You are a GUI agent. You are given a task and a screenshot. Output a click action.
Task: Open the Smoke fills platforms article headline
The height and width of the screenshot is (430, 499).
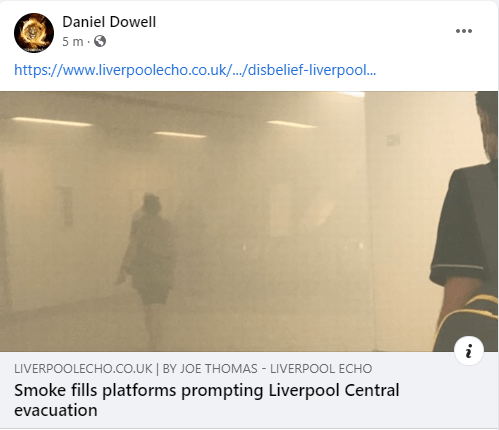pos(207,400)
